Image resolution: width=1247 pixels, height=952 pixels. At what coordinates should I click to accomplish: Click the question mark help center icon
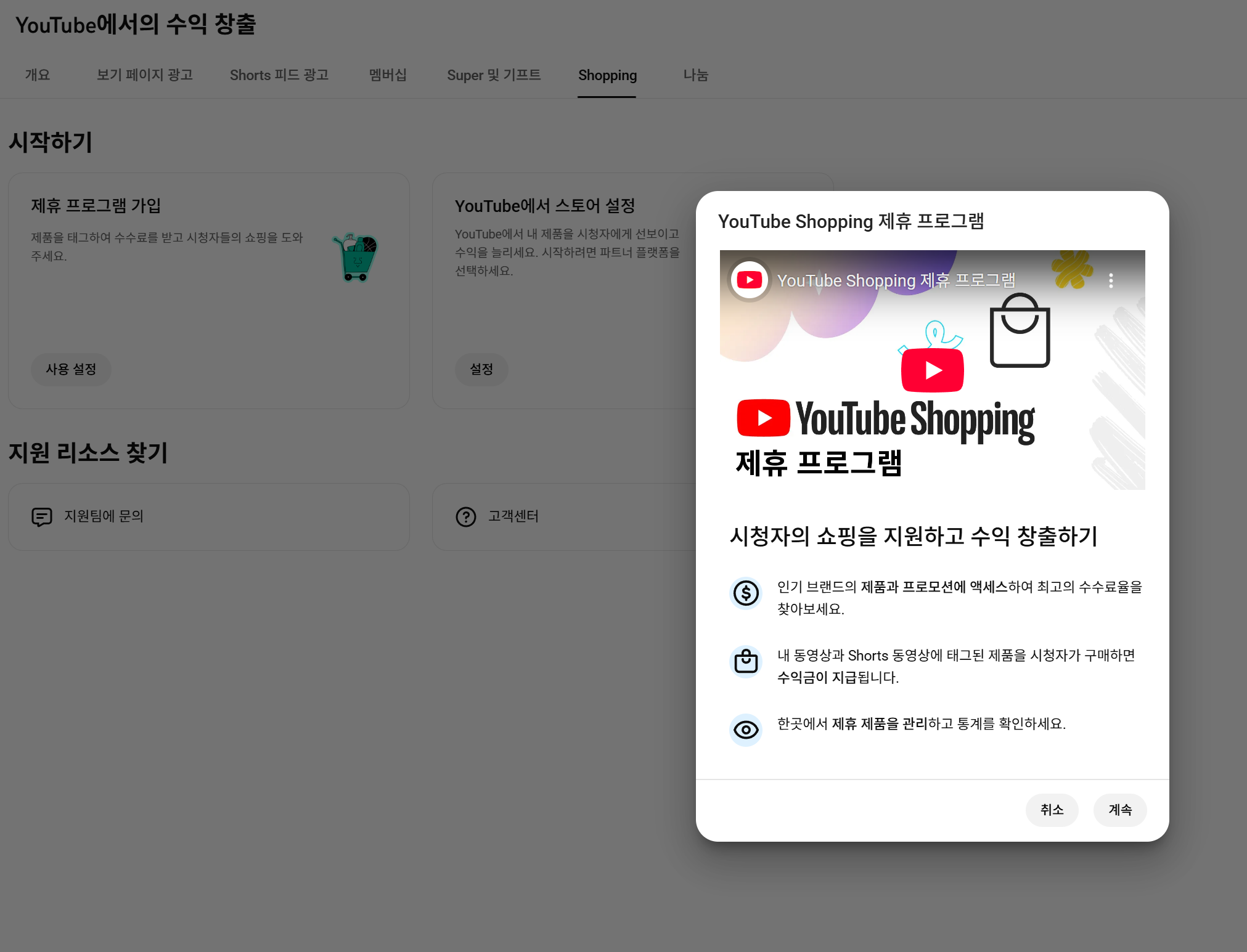466,516
